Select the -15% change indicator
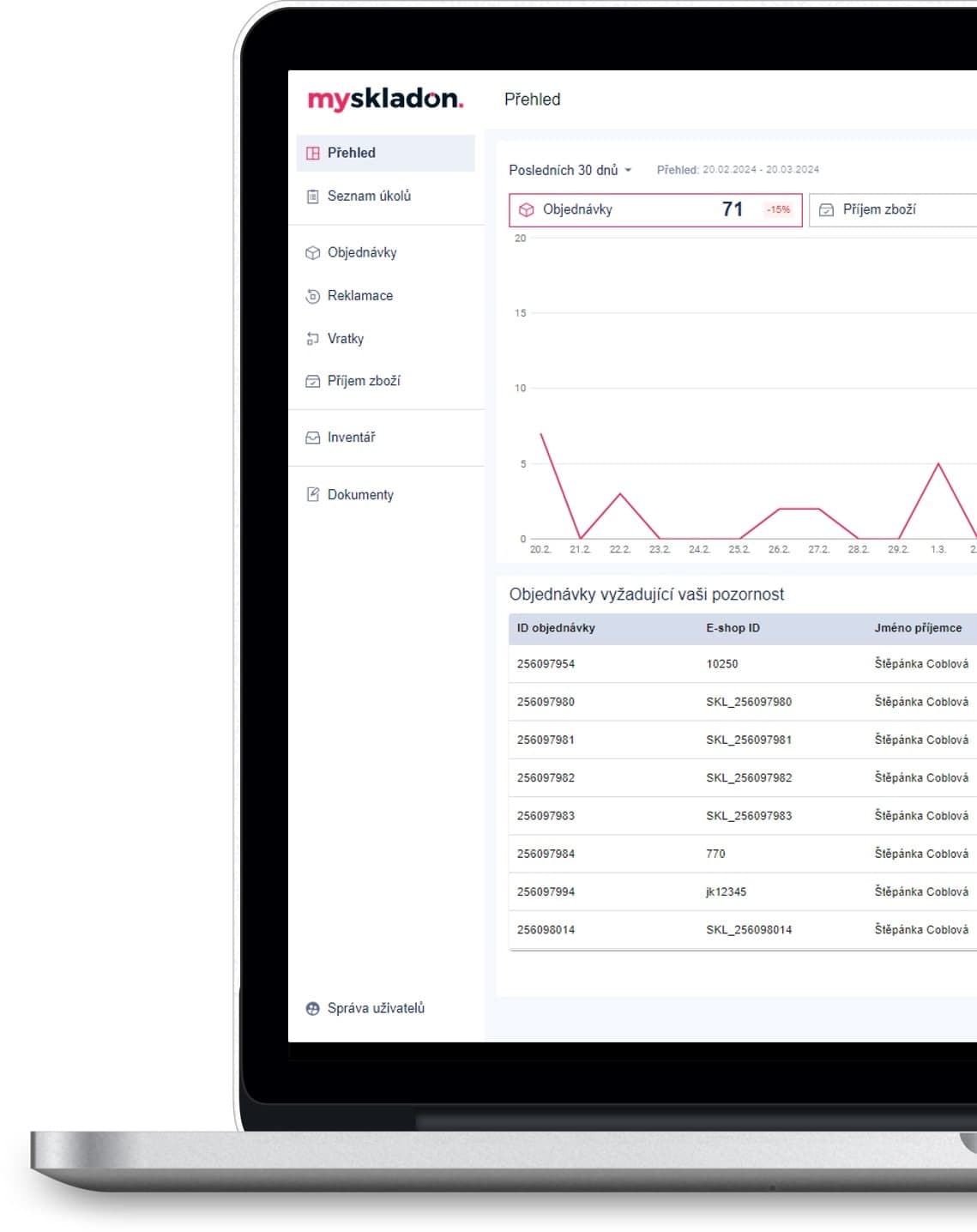 coord(777,209)
